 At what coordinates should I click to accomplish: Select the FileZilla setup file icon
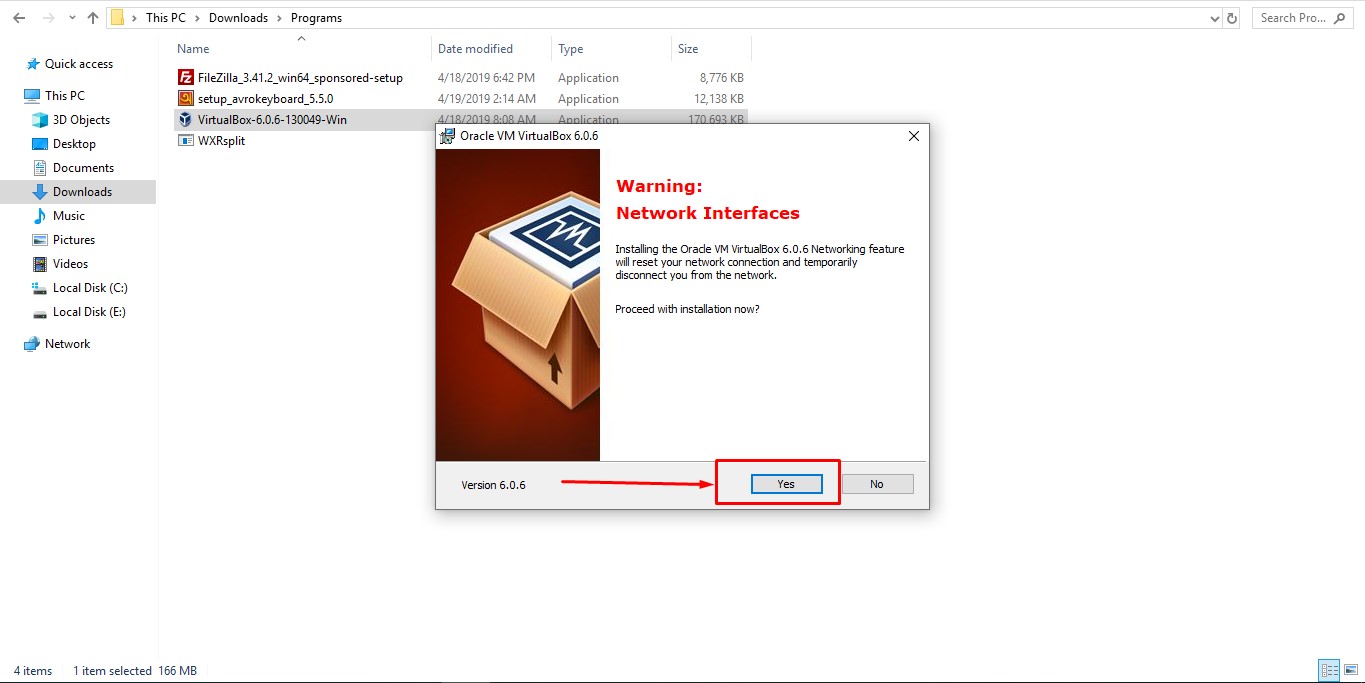[185, 77]
